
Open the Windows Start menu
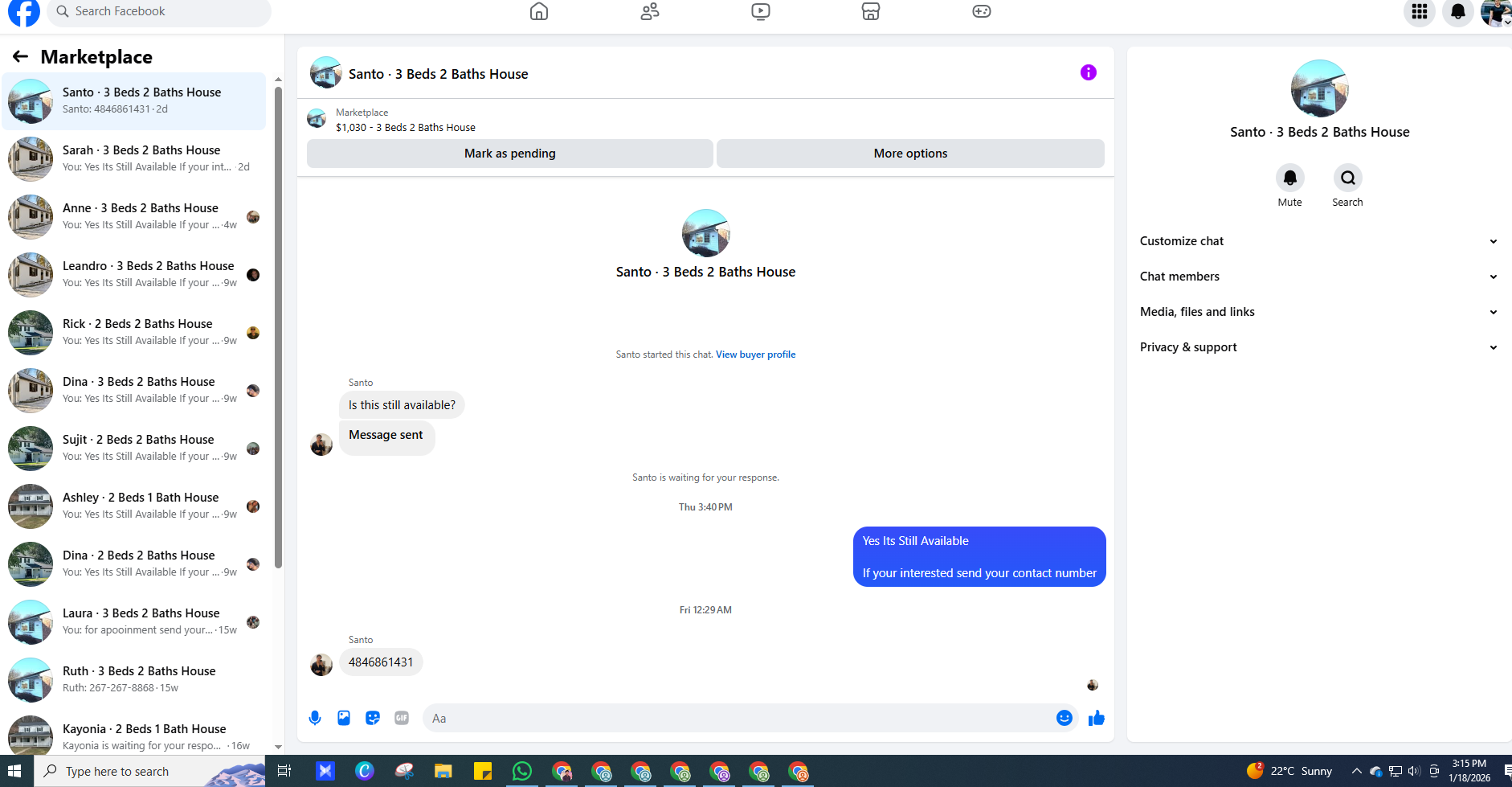click(14, 772)
